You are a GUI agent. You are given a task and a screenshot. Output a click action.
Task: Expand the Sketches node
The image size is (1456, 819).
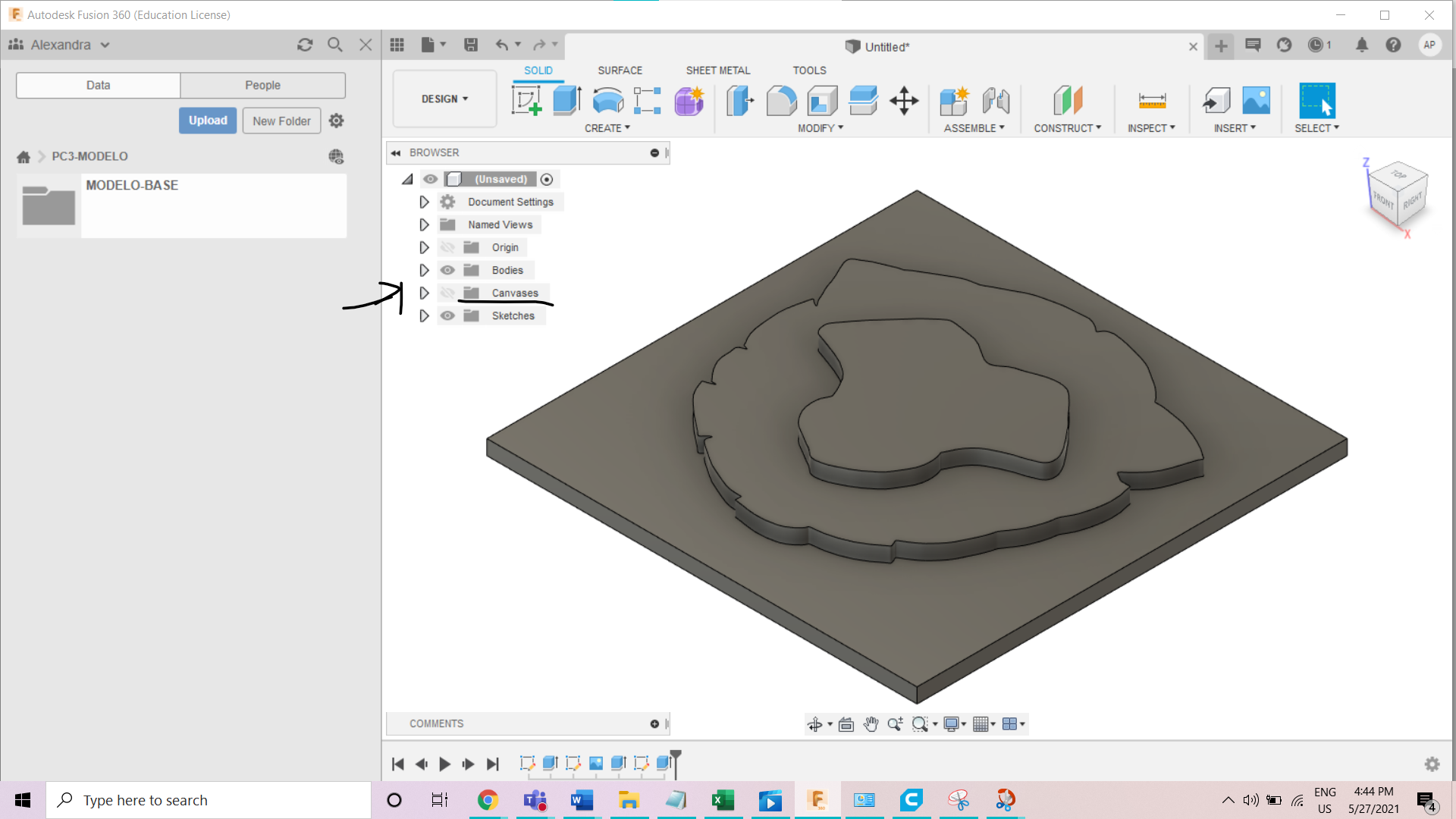pyautogui.click(x=424, y=315)
